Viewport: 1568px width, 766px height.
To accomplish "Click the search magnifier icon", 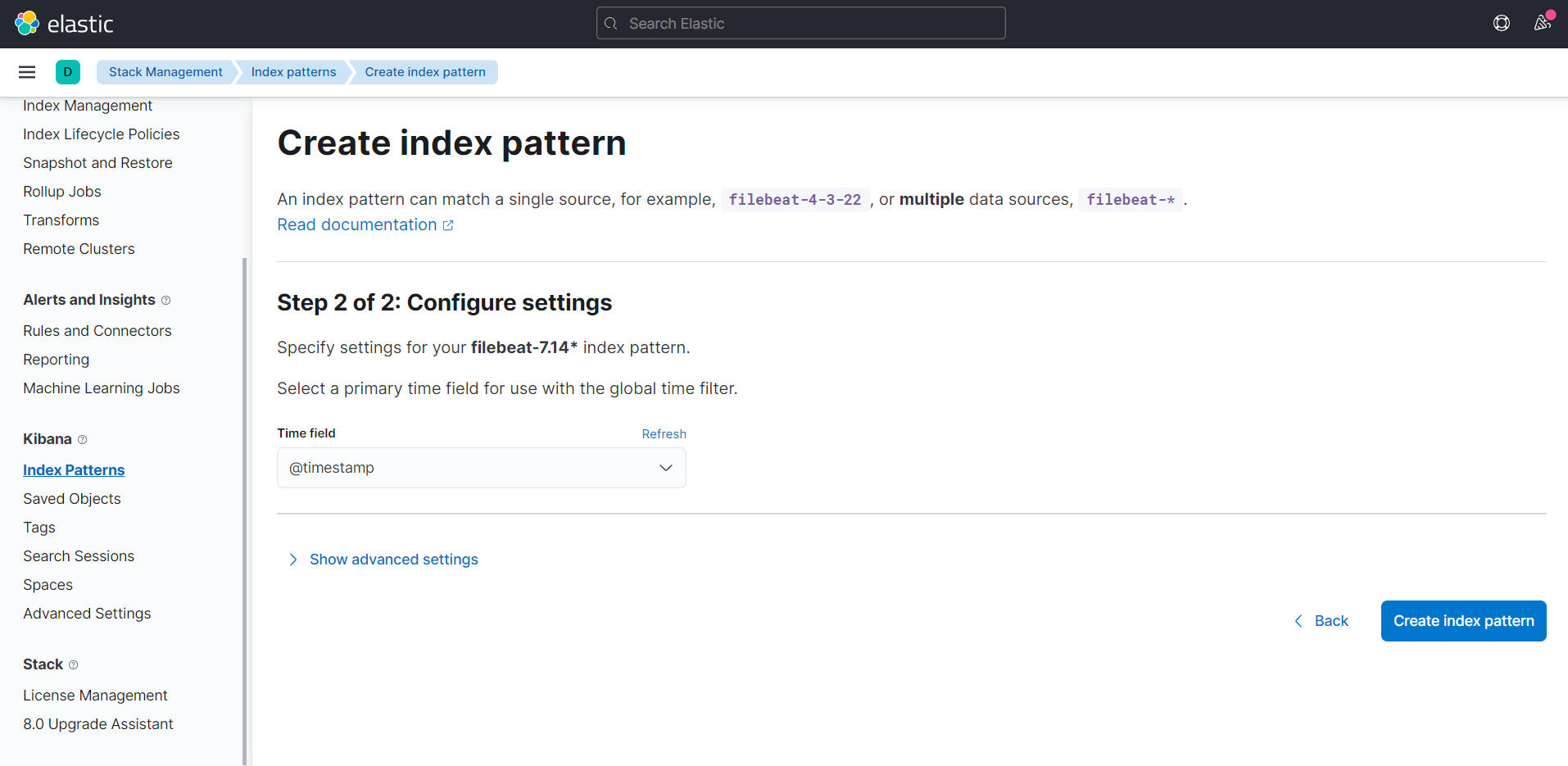I will 611,24.
